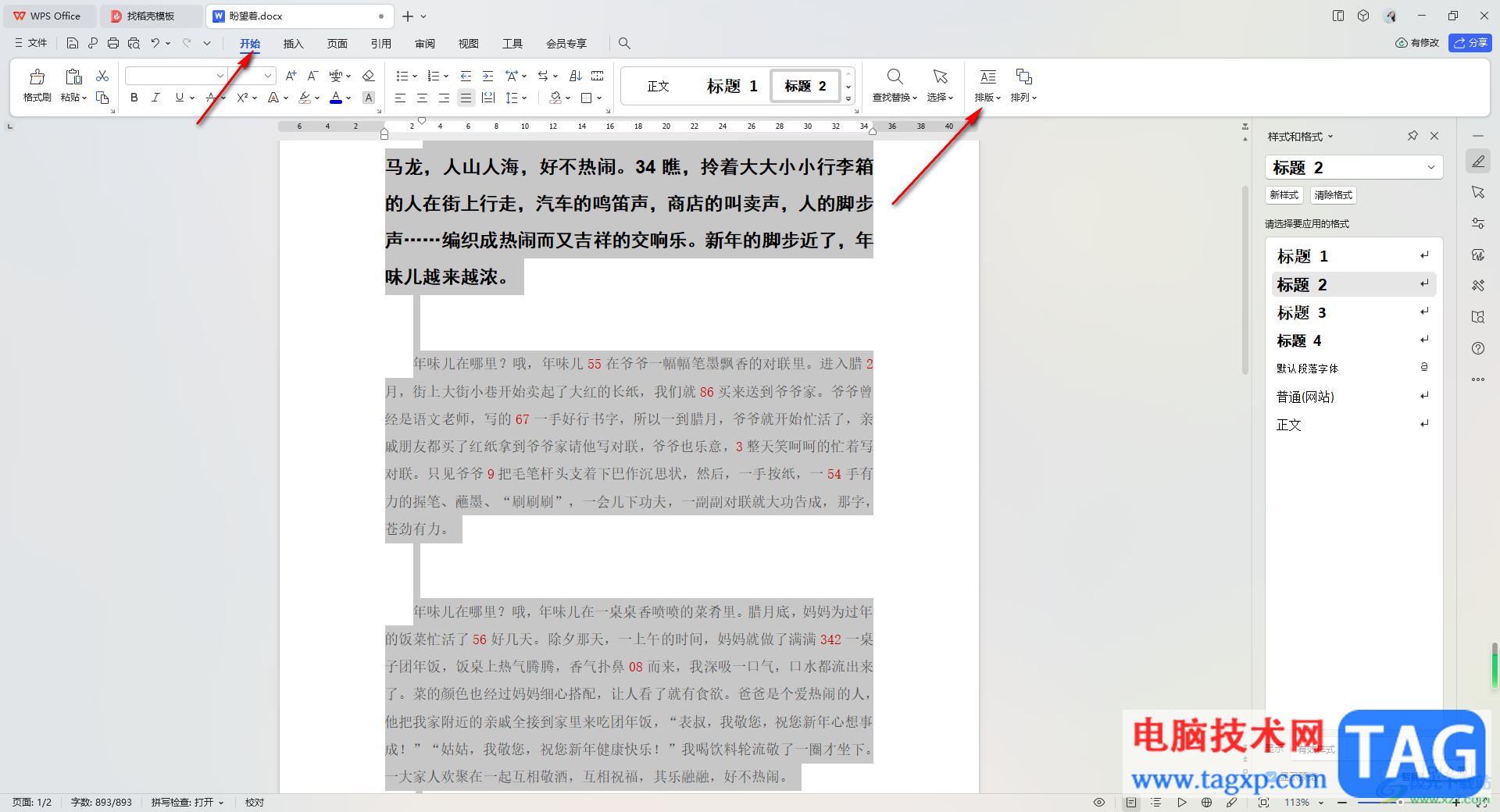Click the Print Preview icon
The height and width of the screenshot is (812, 1500).
[134, 43]
